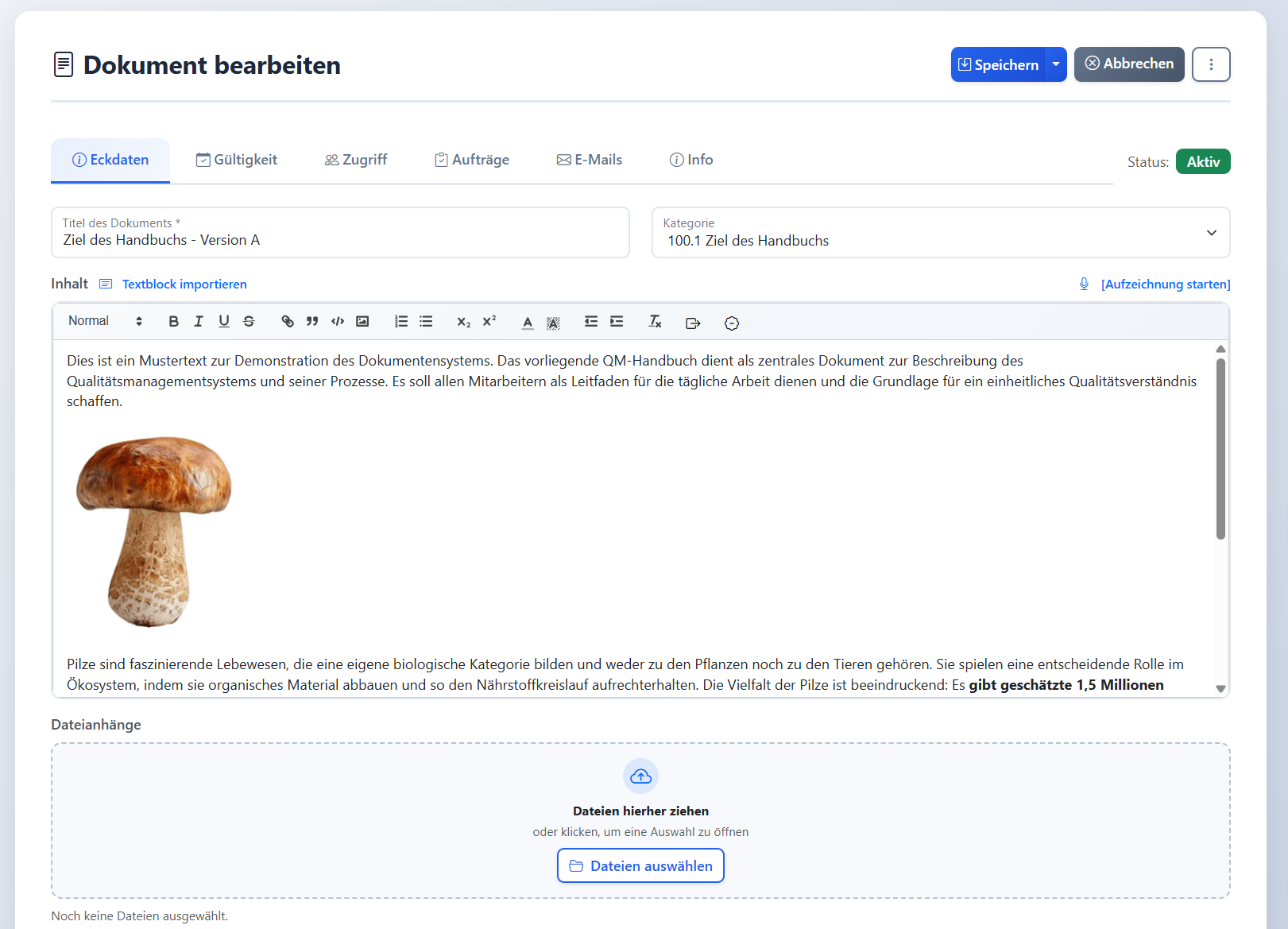The width and height of the screenshot is (1288, 929).
Task: Open the E-Mails tab
Action: (590, 160)
